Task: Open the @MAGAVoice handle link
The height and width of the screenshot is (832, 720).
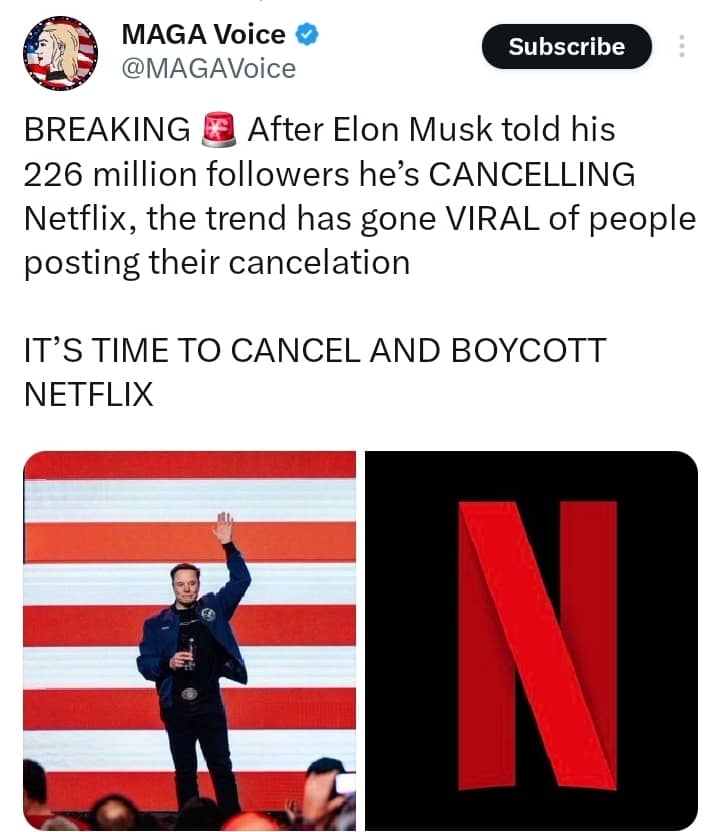Action: (x=208, y=69)
